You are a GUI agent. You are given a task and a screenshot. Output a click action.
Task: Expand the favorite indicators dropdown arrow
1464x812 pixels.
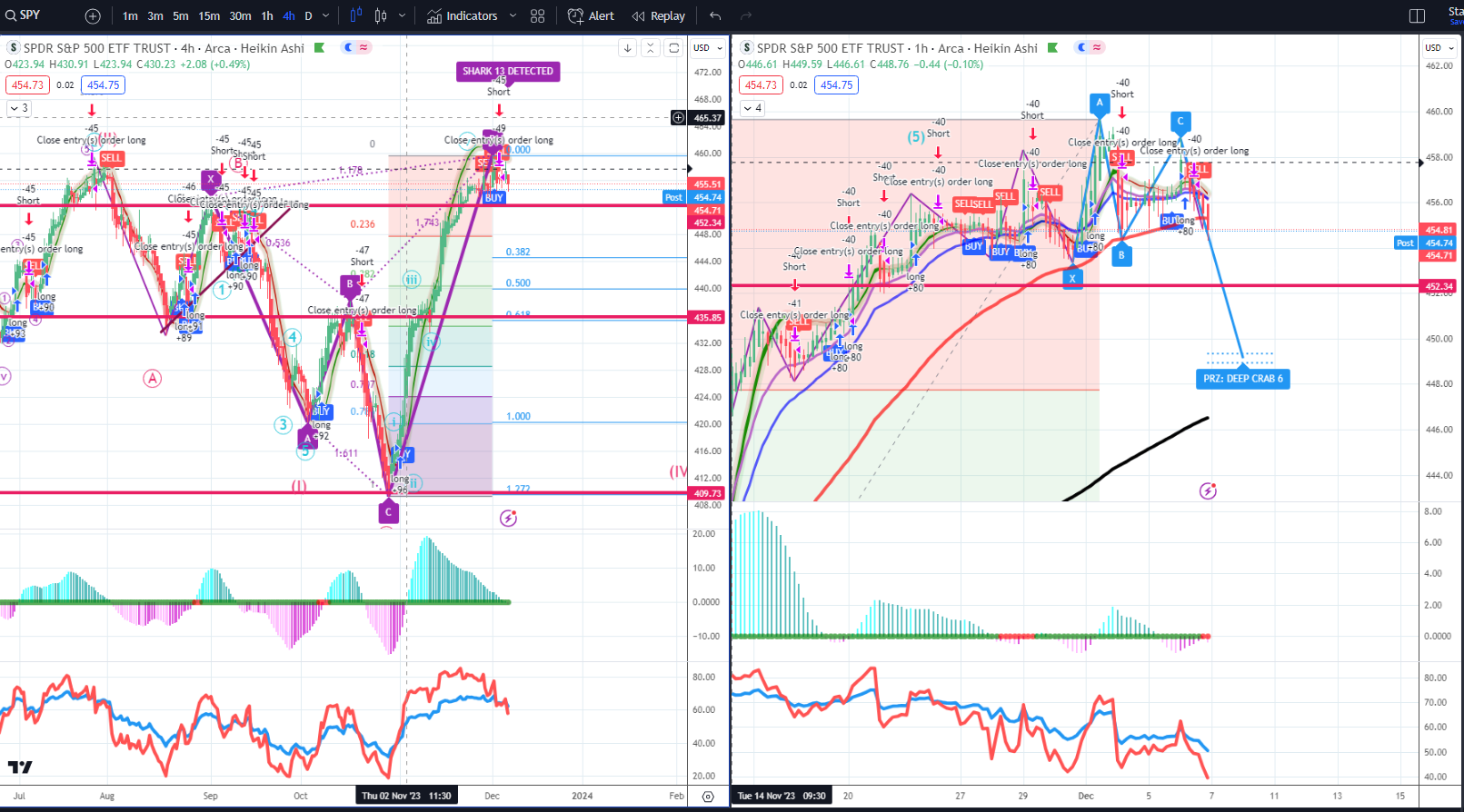click(513, 15)
